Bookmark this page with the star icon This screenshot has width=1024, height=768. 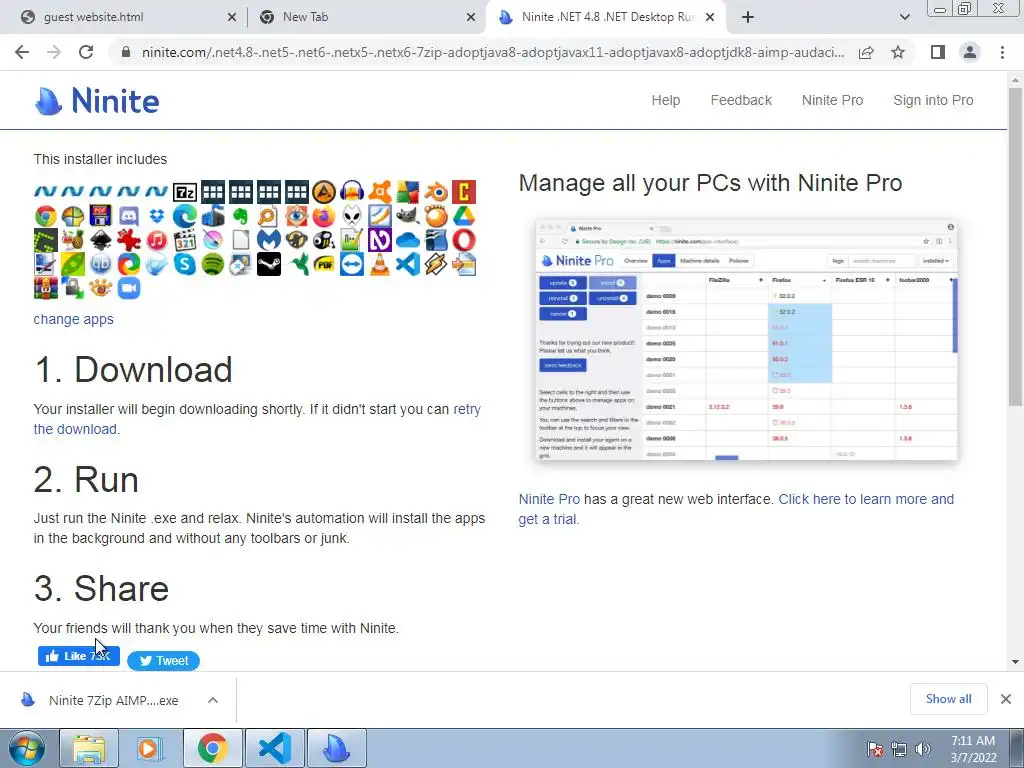tap(898, 52)
